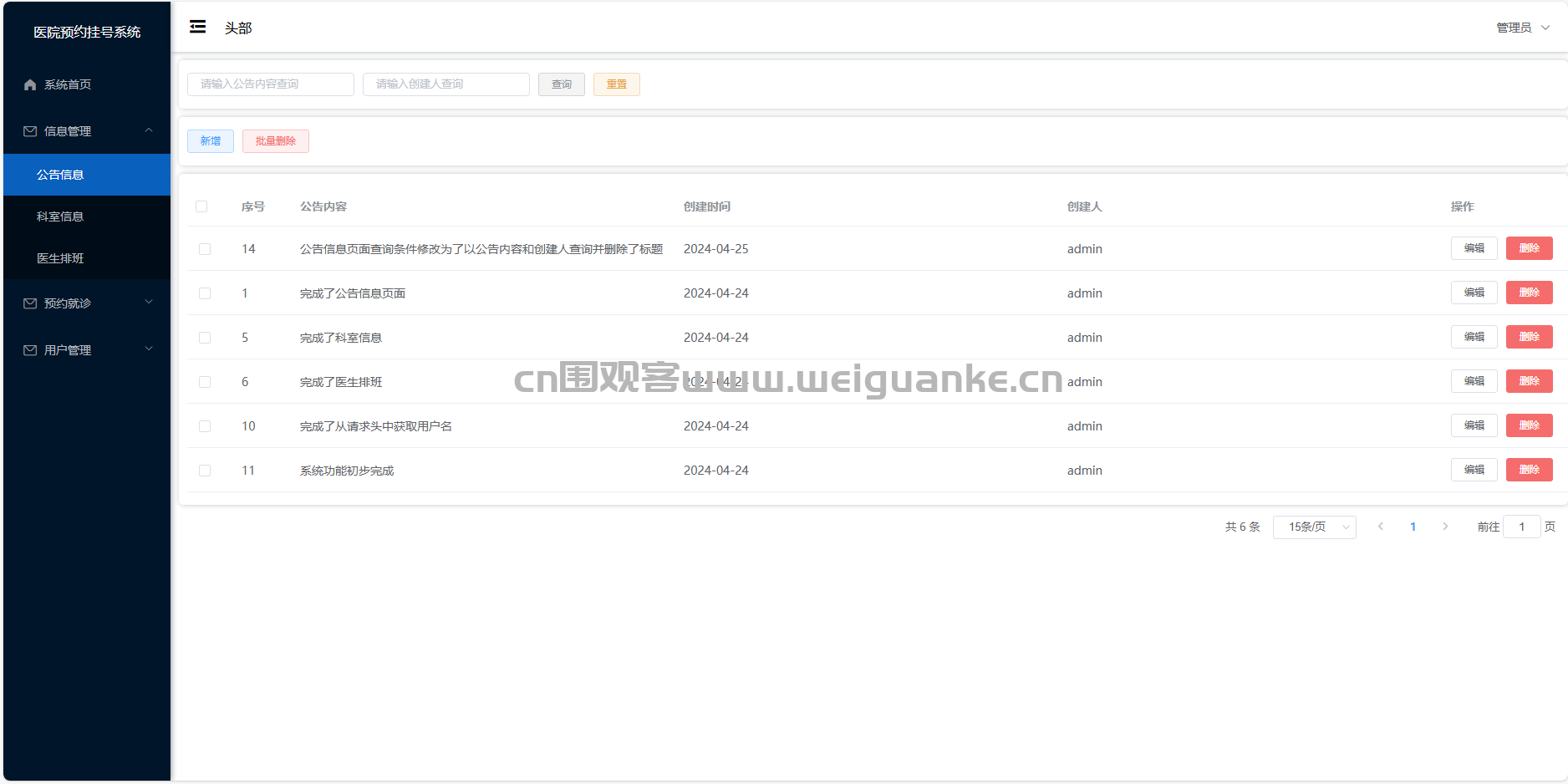The image size is (1568, 784).
Task: Click the envelope icon next to 用户管理
Action: (30, 350)
